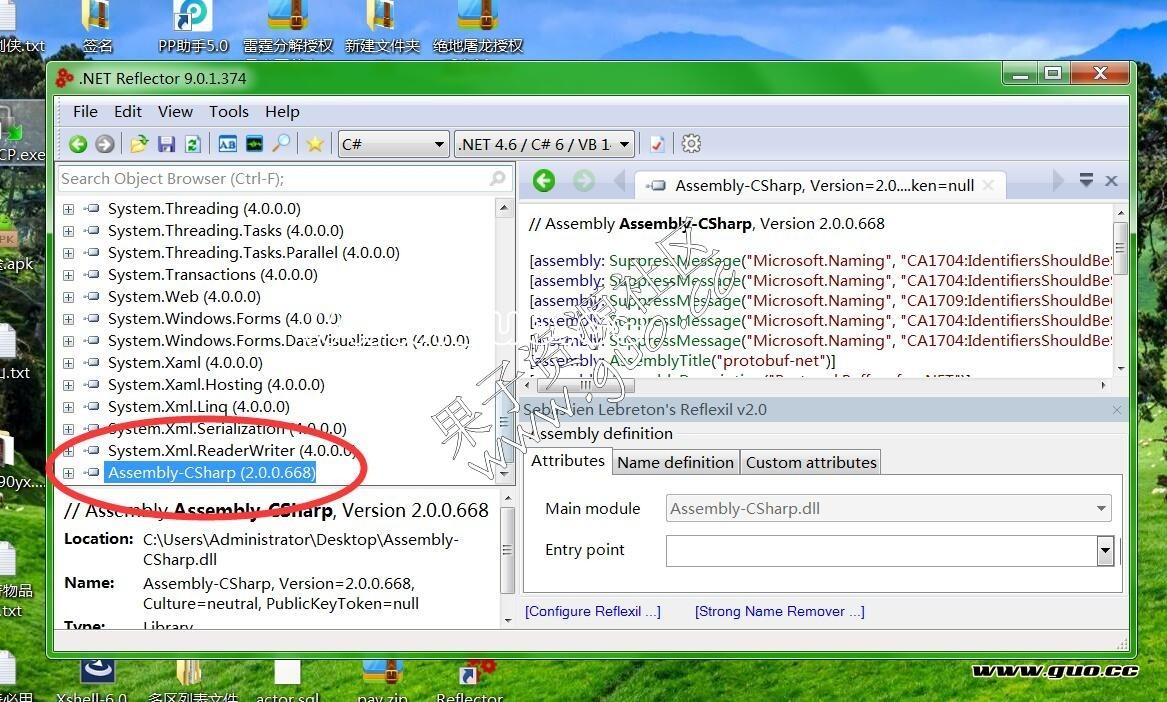Screen dimensions: 1167x702
Task: Close the Reflexil v2.0 panel
Action: click(x=1117, y=410)
